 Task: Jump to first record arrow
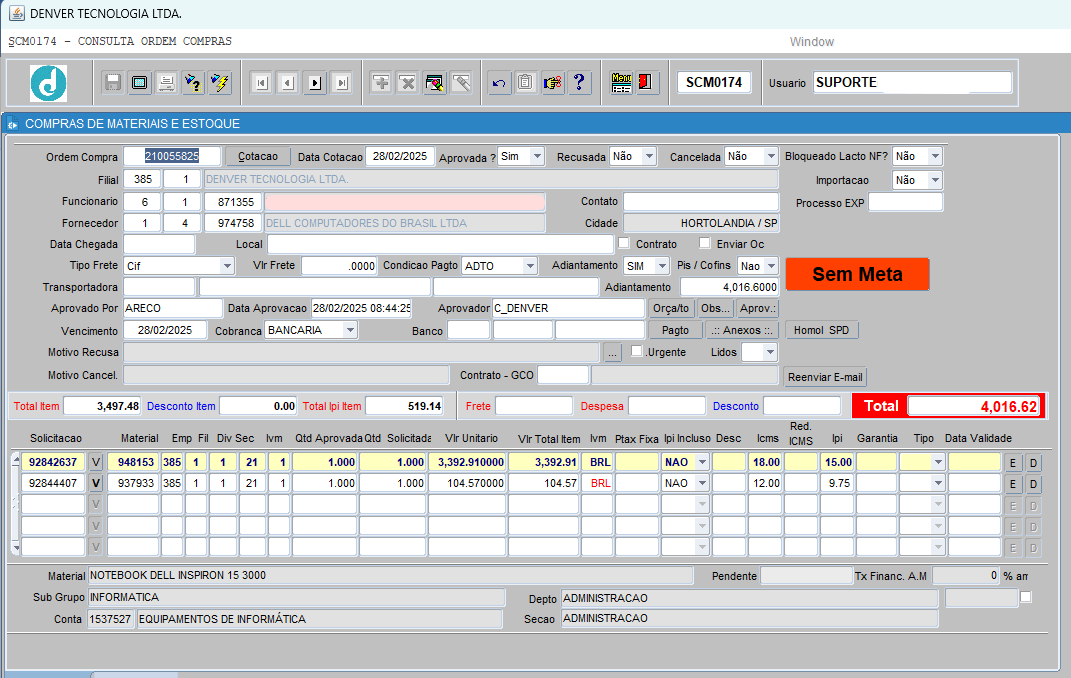(261, 83)
